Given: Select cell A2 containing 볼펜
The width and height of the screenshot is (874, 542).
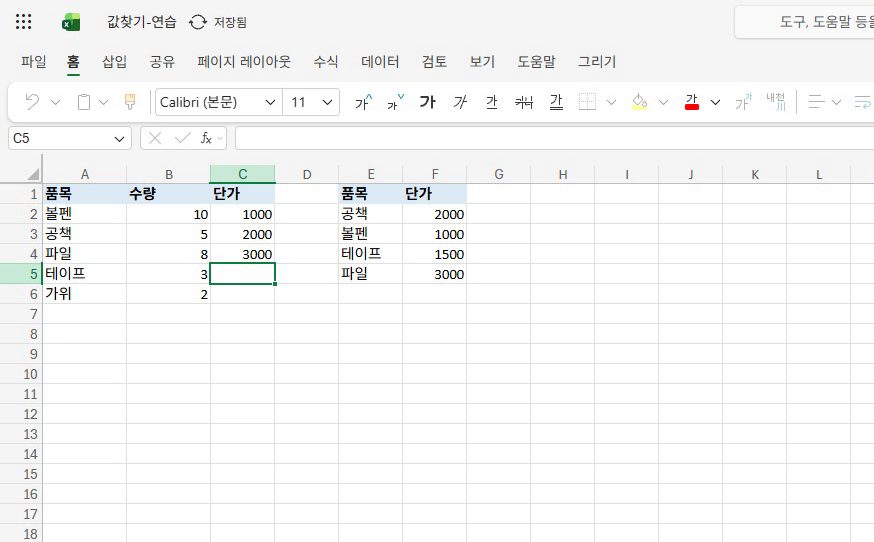Looking at the screenshot, I should pos(85,214).
